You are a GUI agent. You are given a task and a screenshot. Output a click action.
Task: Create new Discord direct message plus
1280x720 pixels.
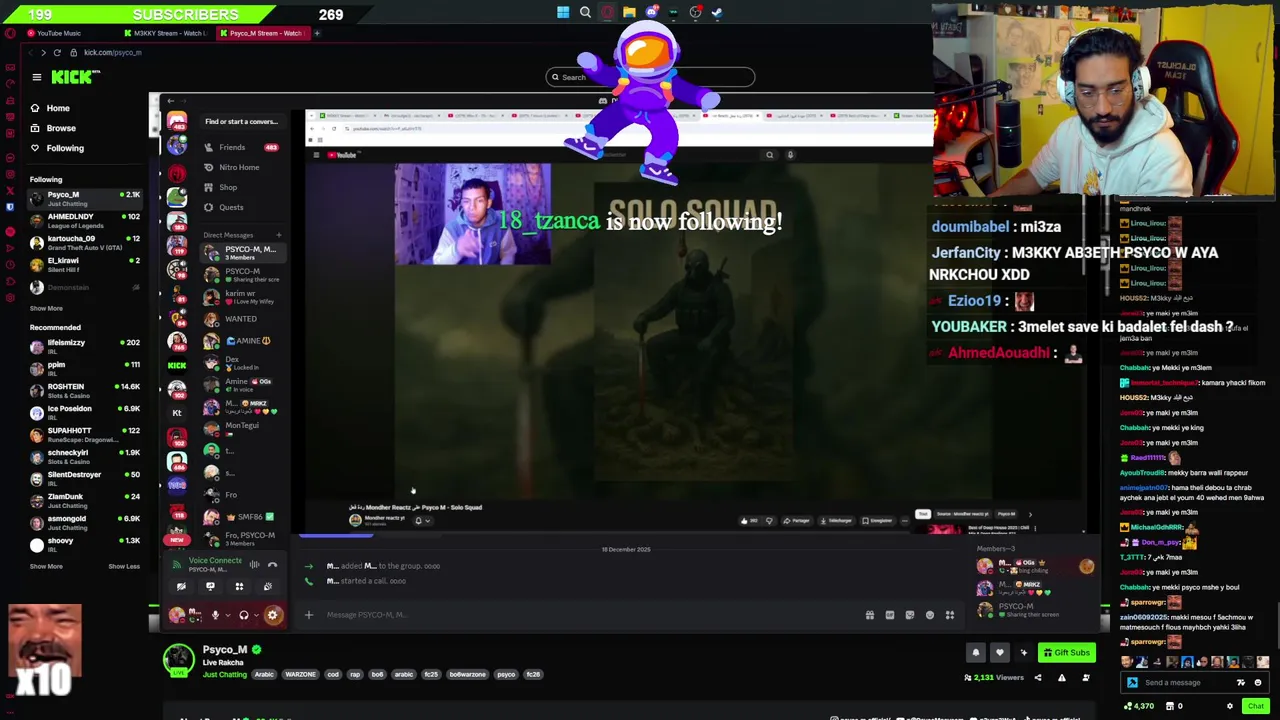278,235
